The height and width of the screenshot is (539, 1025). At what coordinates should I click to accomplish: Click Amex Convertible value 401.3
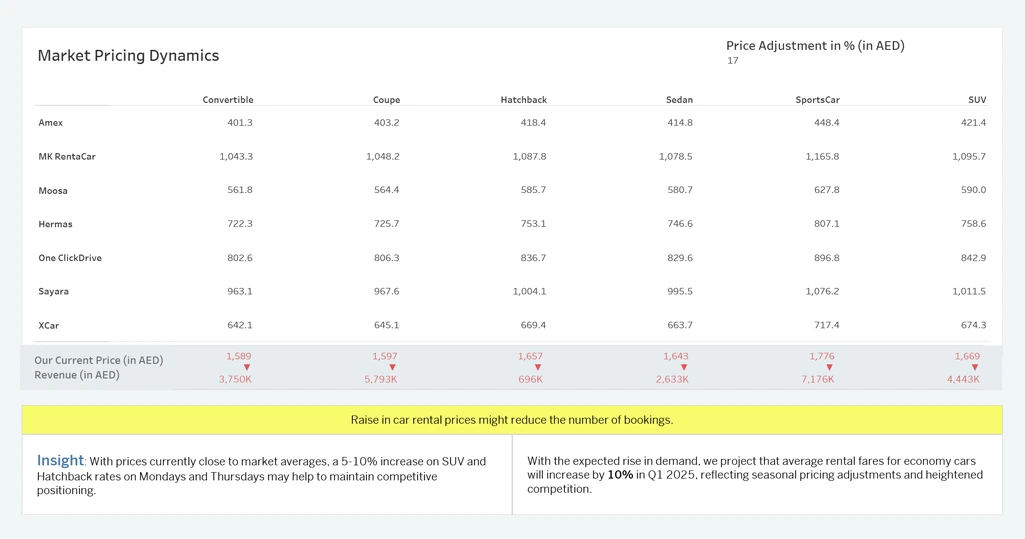pos(240,122)
